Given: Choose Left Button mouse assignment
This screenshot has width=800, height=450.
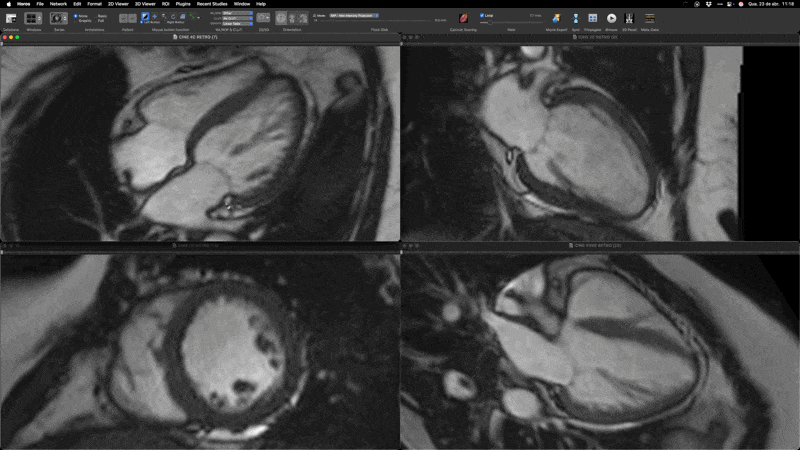Looking at the screenshot, I should (149, 22).
